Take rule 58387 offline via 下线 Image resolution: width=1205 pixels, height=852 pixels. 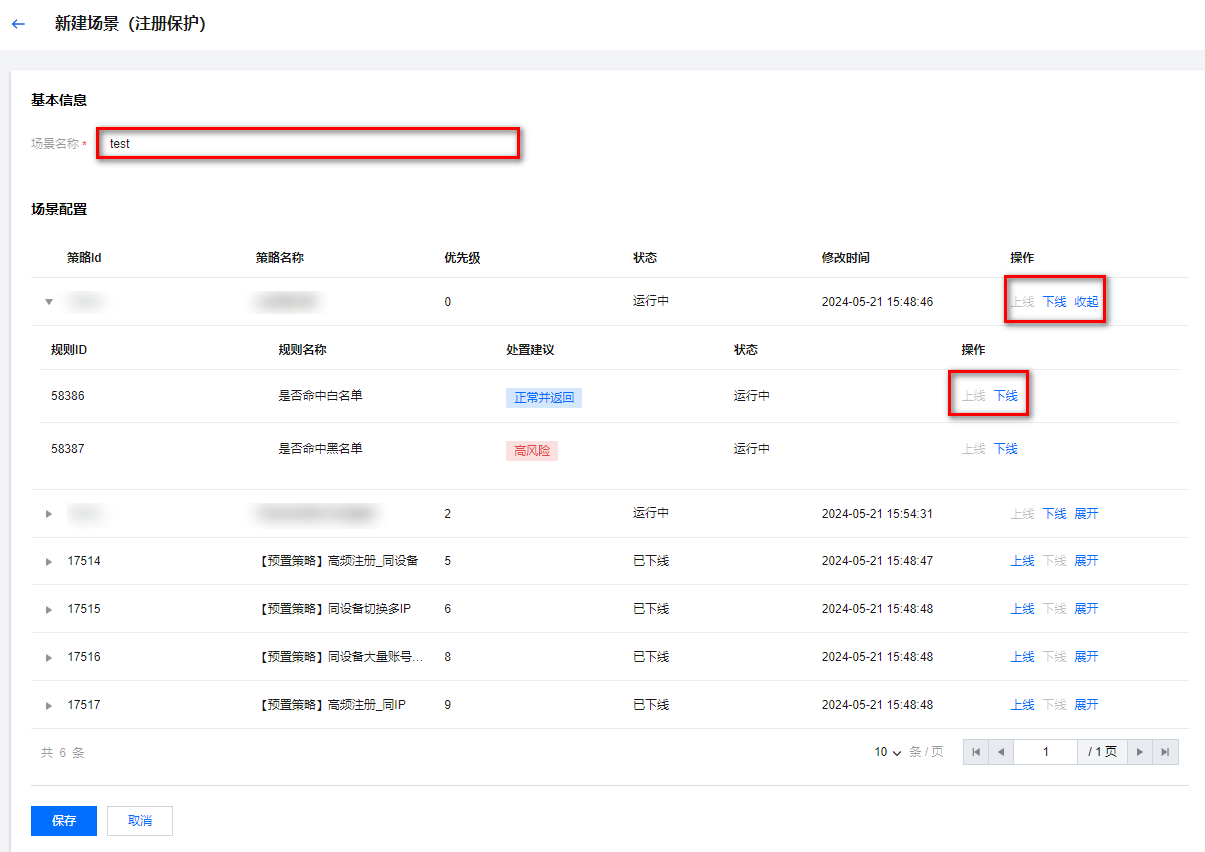click(x=1005, y=449)
